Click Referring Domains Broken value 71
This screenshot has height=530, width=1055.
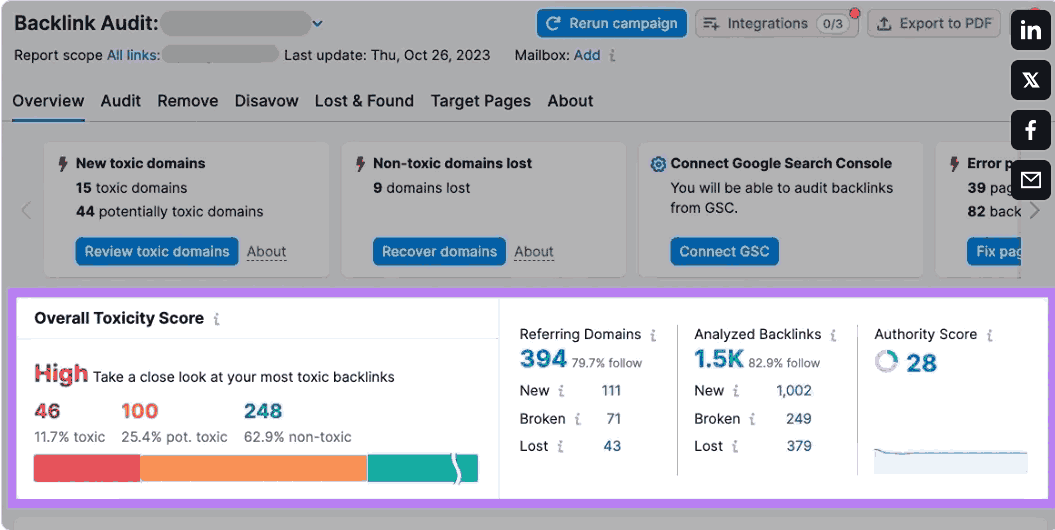[614, 419]
